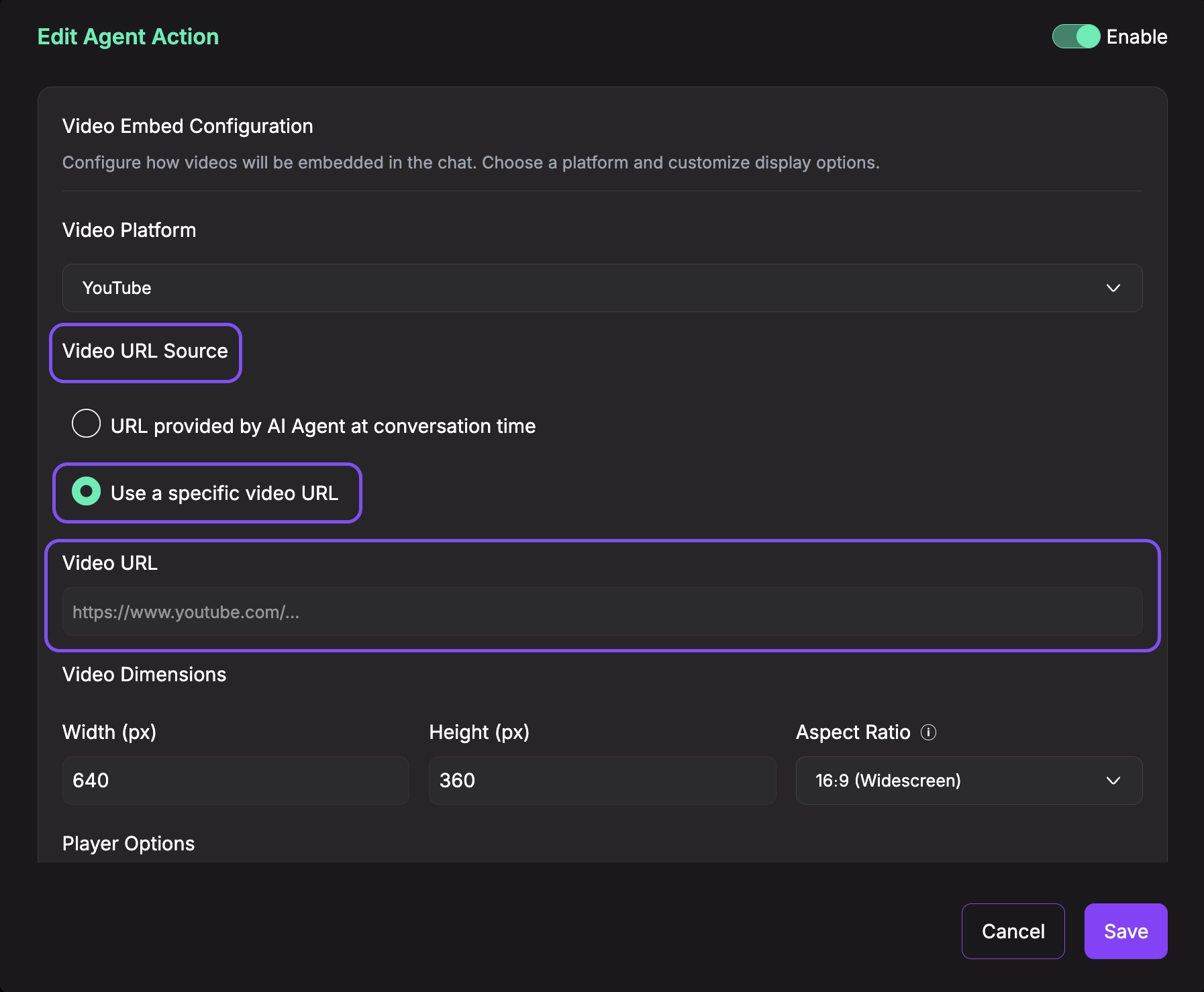Choose the Use a specific video URL option
The height and width of the screenshot is (992, 1204).
(x=87, y=492)
